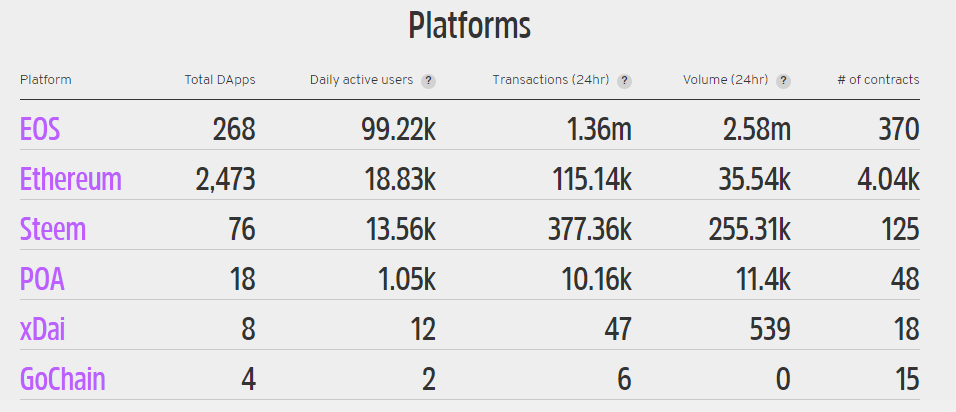Open the GoChain platform link
This screenshot has width=956, height=412.
[62, 379]
